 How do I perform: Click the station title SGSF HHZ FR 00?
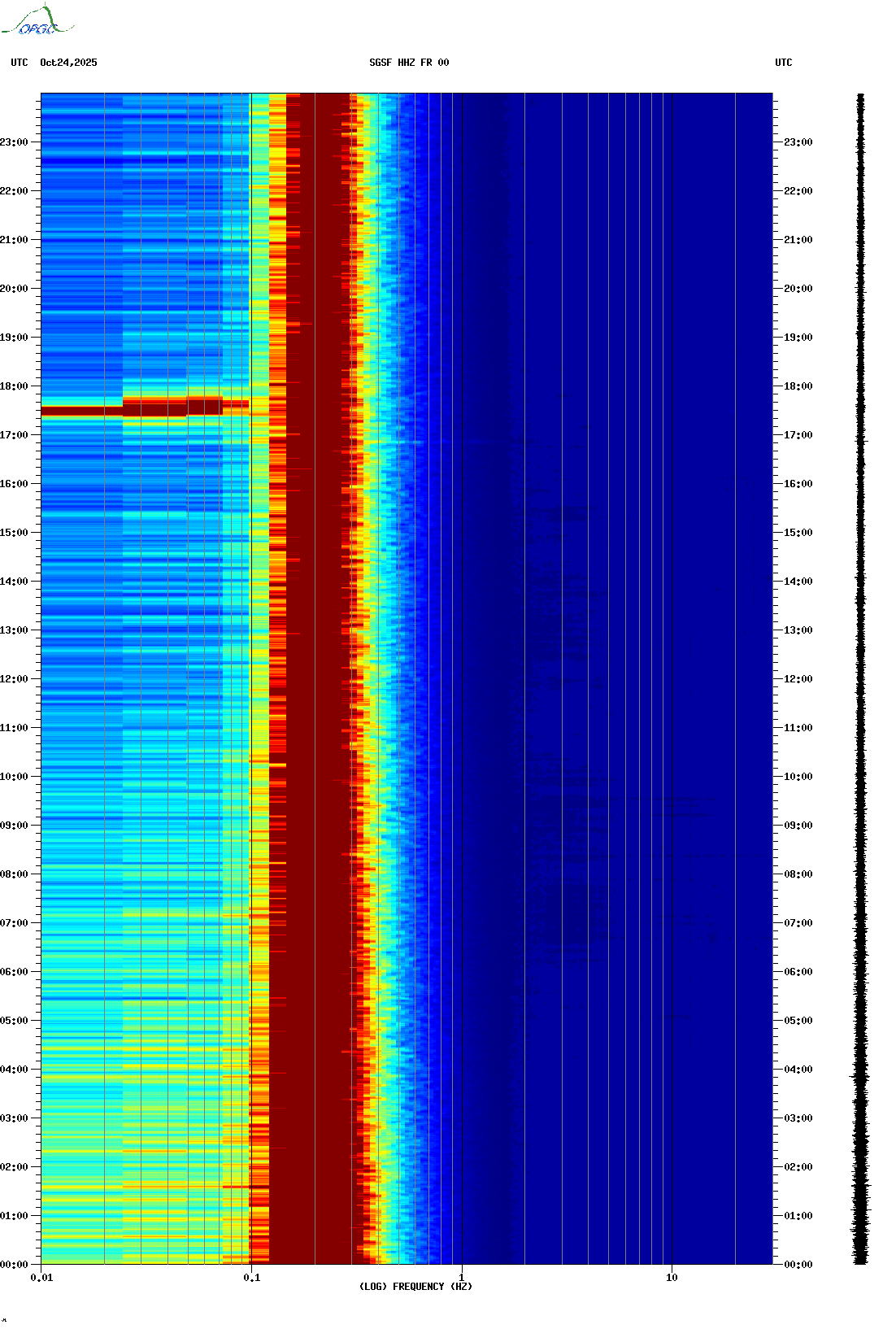409,63
